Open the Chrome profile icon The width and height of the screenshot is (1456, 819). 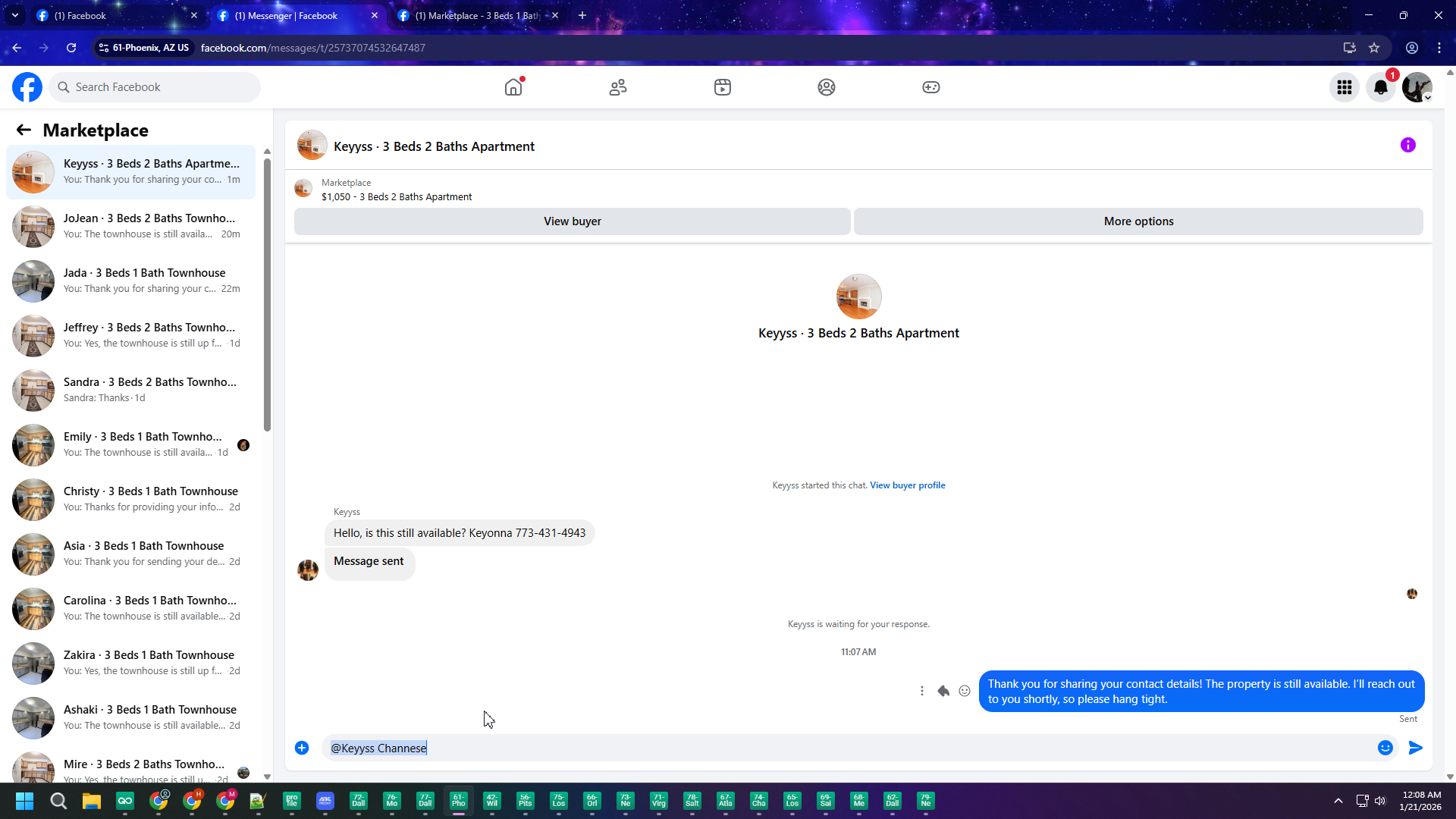(1412, 48)
